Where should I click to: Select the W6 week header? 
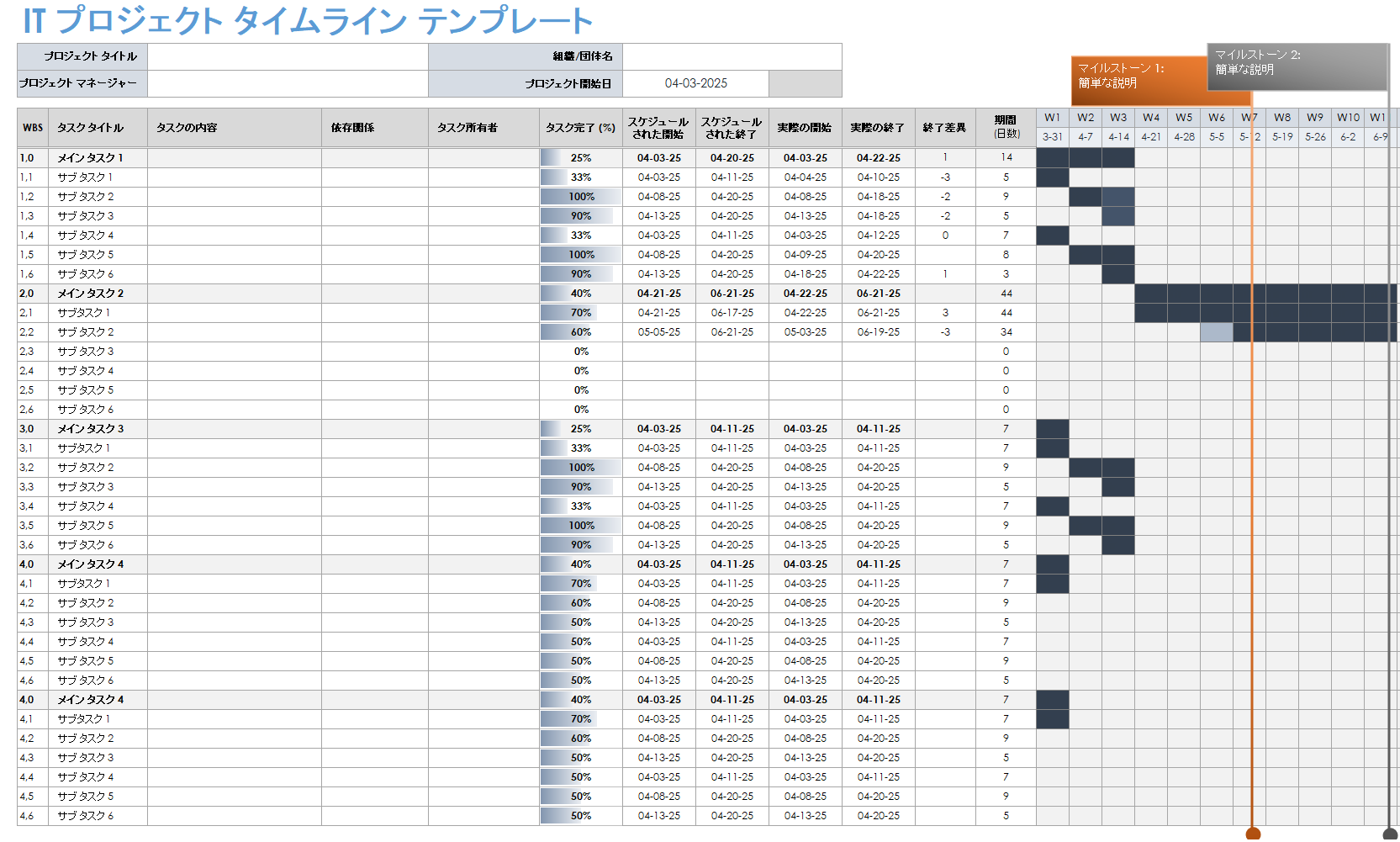point(1217,118)
